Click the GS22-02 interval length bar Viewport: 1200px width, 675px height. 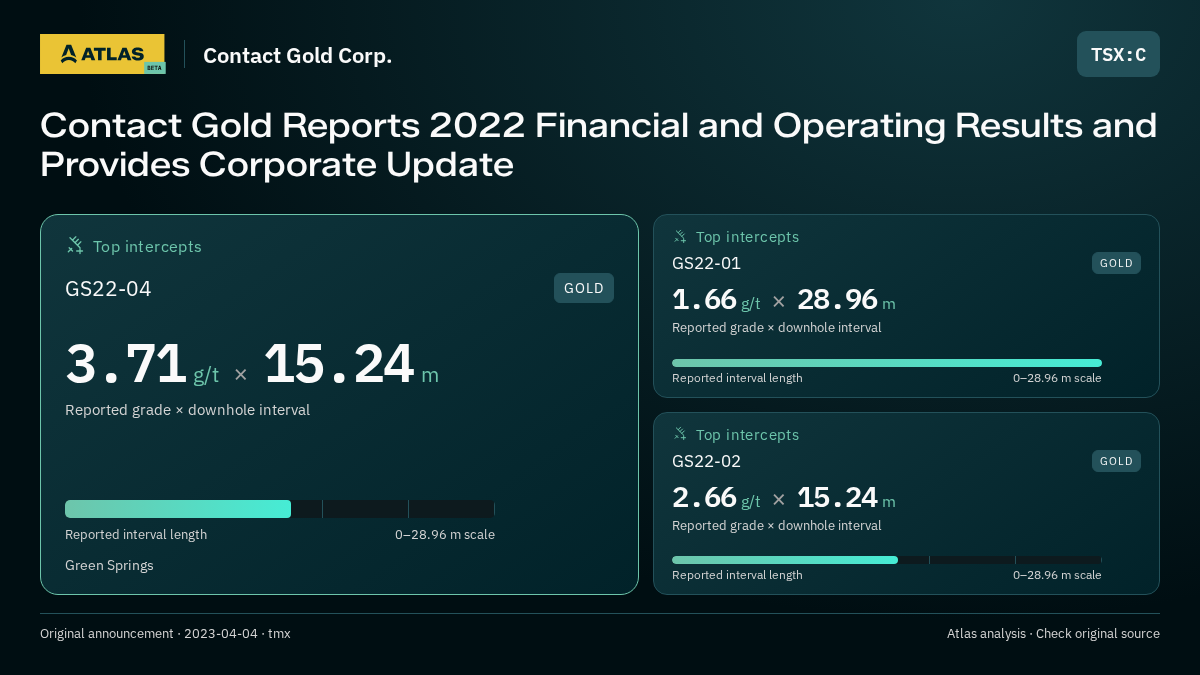pos(887,560)
